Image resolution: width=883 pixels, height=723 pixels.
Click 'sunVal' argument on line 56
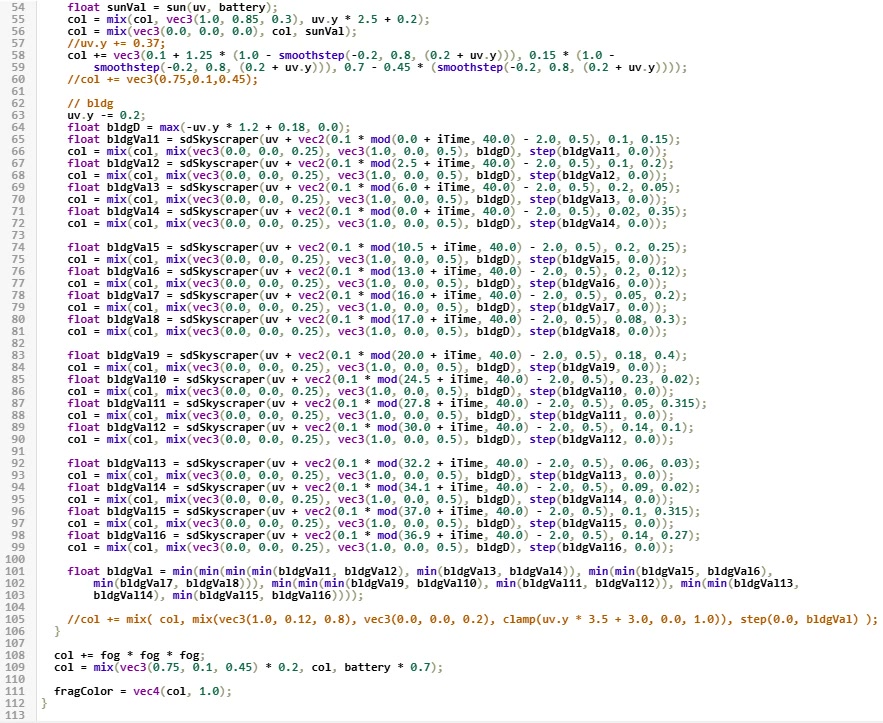coord(324,32)
